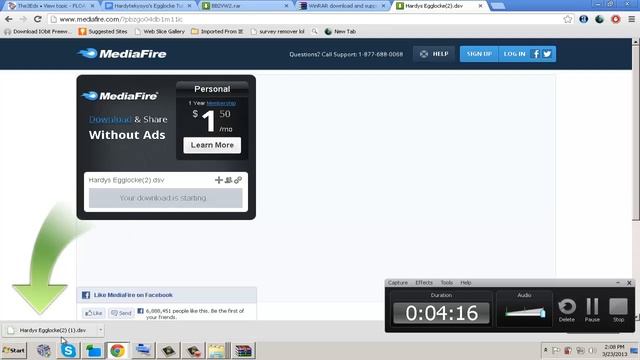Click the plus icon beside Hardys Egglocke(2).dsv

point(219,180)
